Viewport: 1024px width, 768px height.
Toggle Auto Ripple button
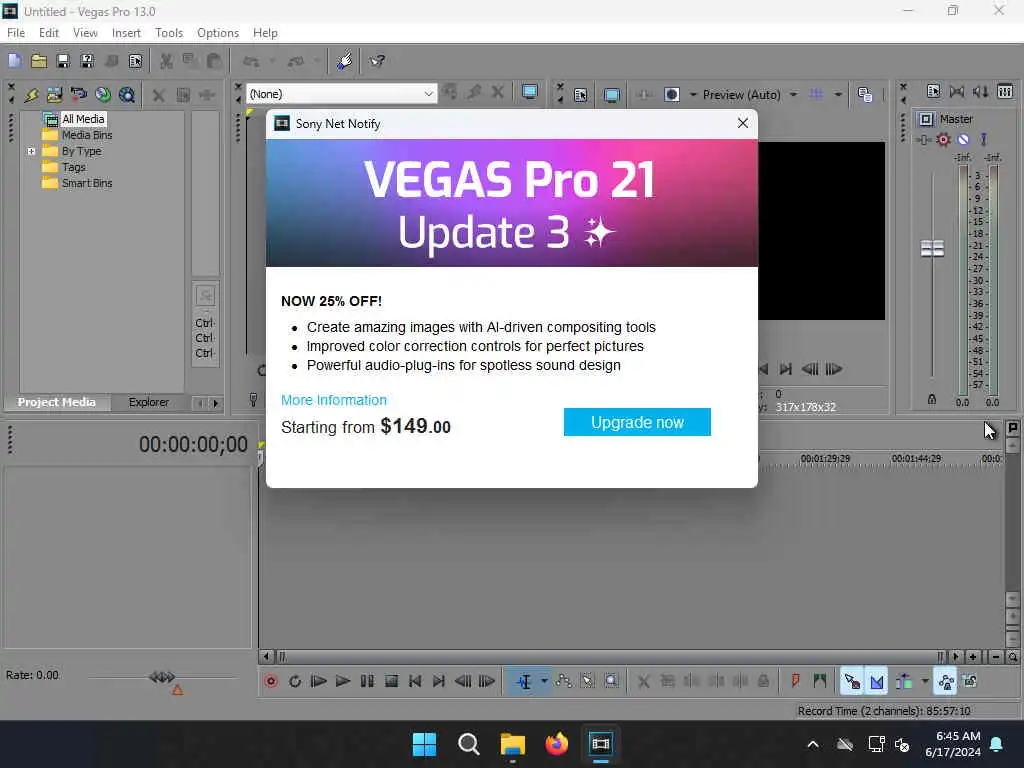point(904,681)
